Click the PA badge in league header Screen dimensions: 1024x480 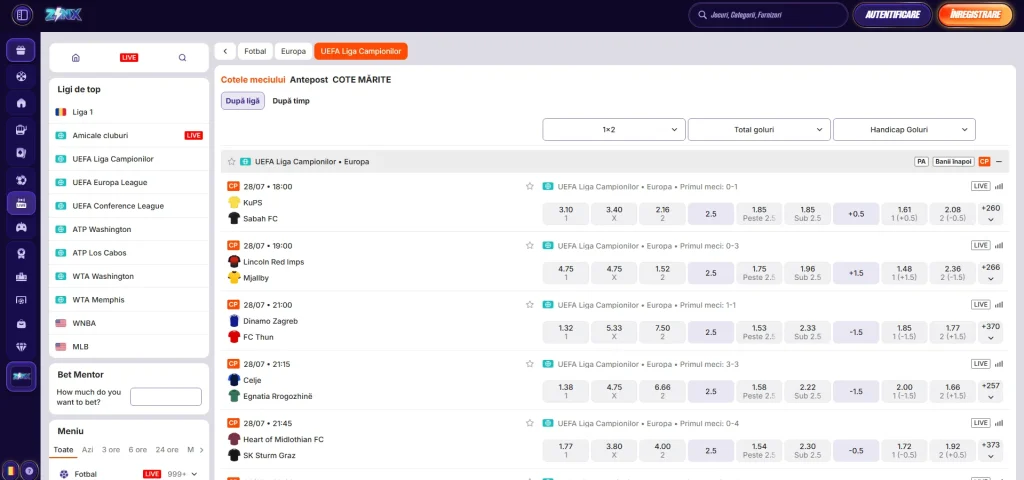coord(921,161)
